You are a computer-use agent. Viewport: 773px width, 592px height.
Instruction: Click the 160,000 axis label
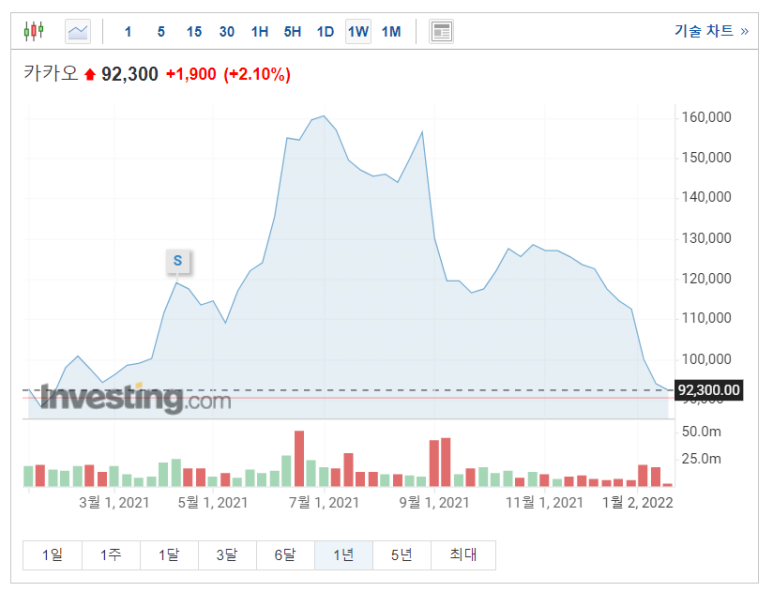(706, 117)
